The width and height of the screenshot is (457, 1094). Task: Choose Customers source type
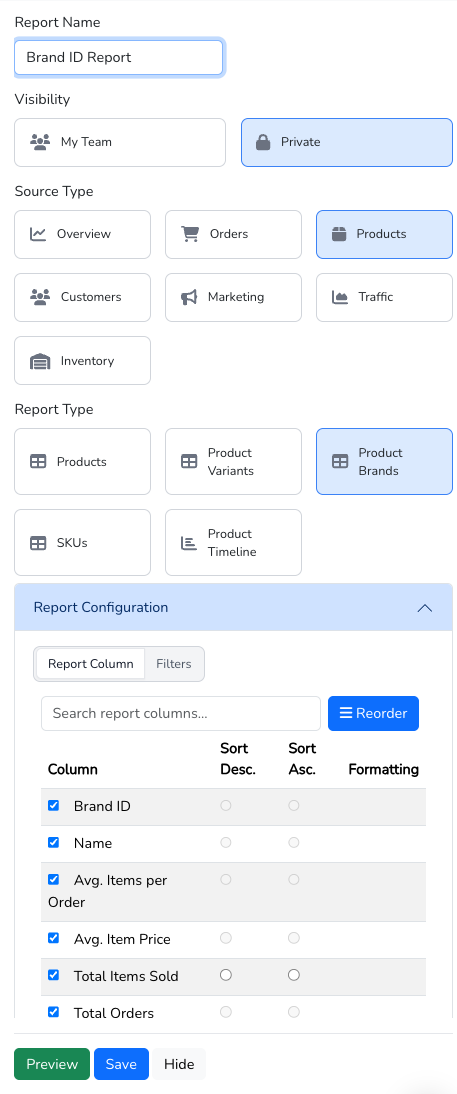(82, 297)
